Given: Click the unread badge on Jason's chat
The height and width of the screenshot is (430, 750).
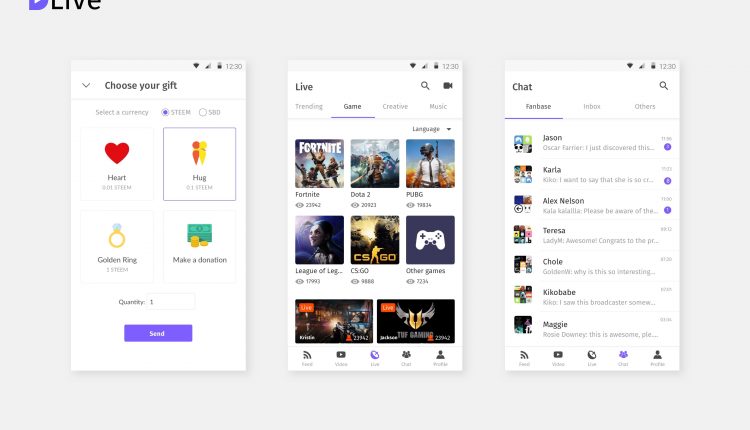Looking at the screenshot, I should coord(668,147).
